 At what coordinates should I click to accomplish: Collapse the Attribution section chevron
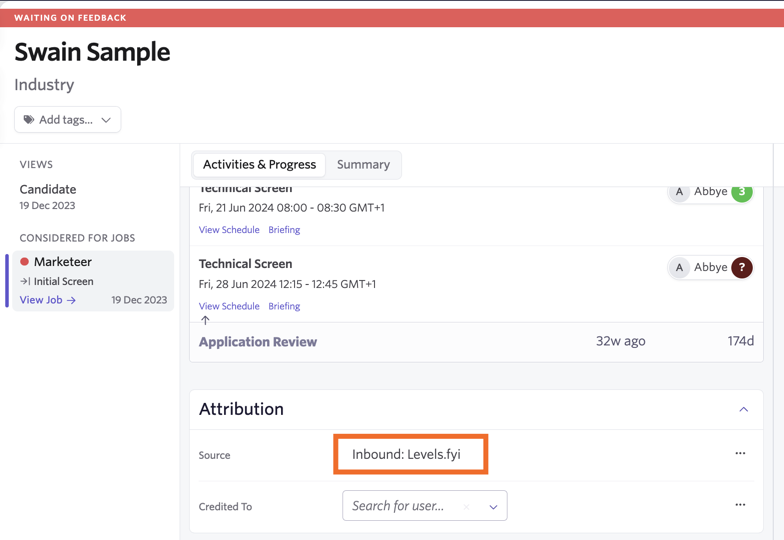tap(744, 410)
